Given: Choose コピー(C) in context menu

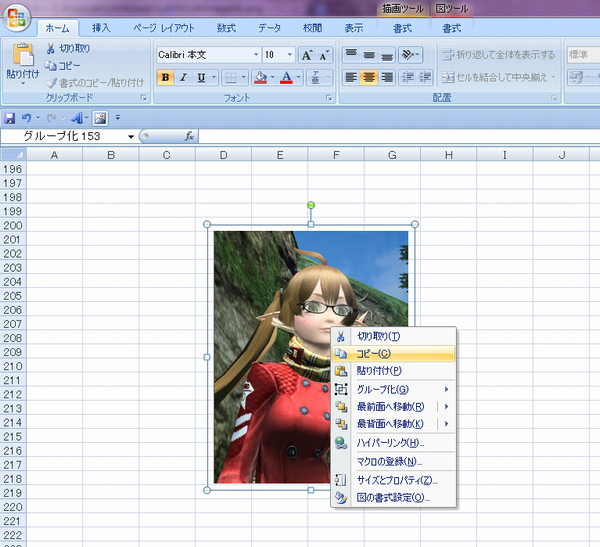Looking at the screenshot, I should tap(394, 354).
